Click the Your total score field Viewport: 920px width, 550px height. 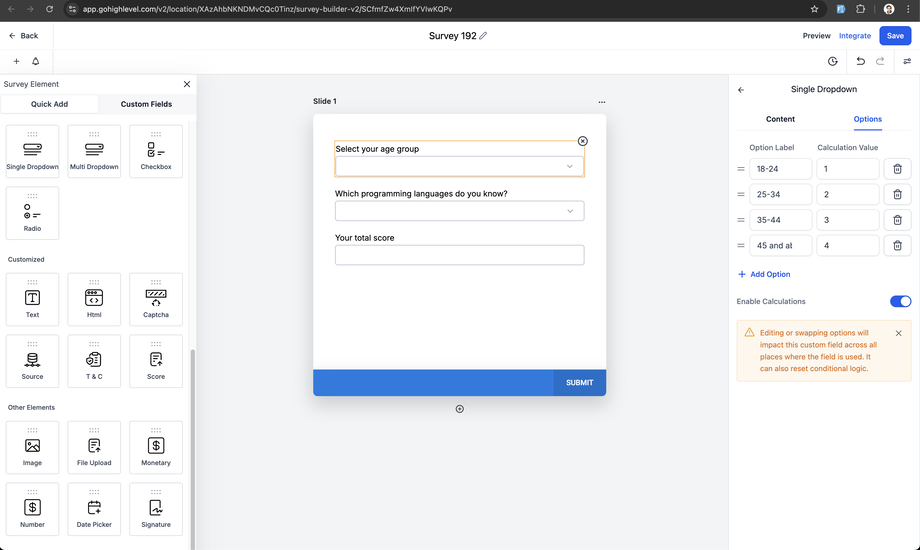point(459,255)
